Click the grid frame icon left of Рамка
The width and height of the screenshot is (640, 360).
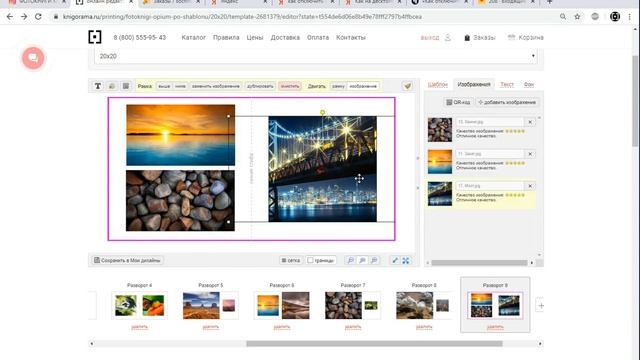[x=126, y=86]
